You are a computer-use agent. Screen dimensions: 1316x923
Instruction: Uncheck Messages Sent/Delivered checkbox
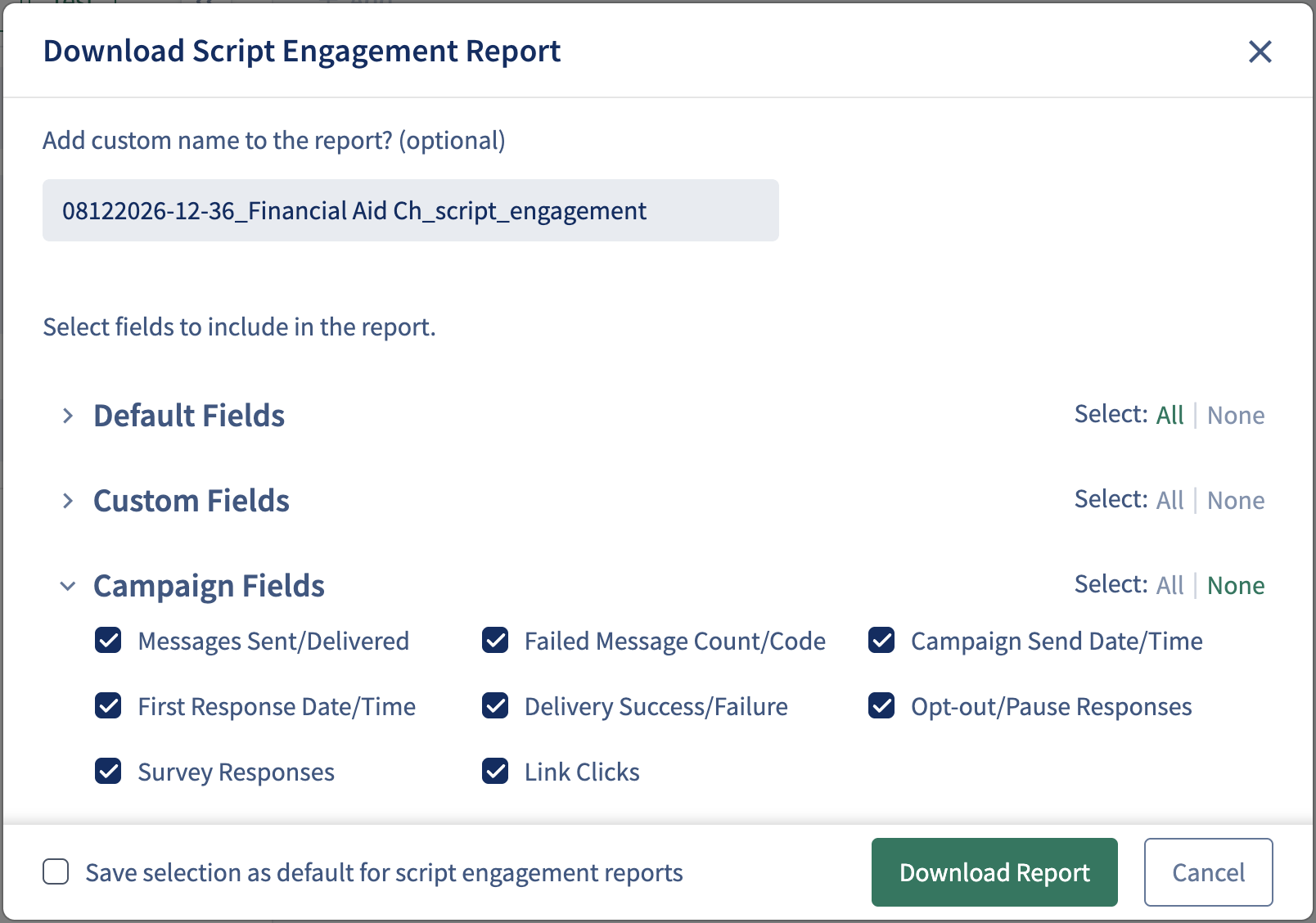[x=108, y=640]
